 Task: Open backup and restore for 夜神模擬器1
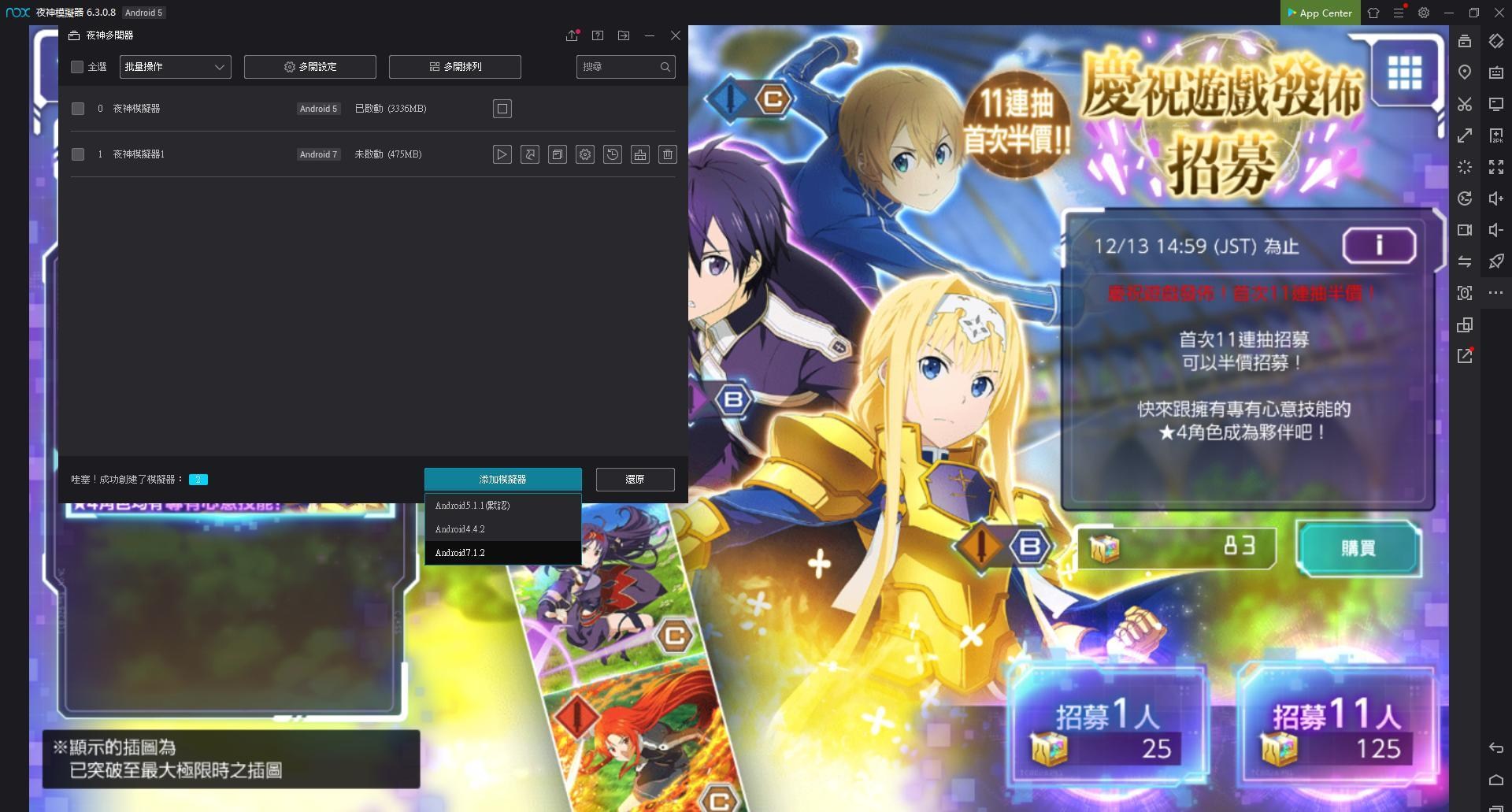pyautogui.click(x=613, y=154)
